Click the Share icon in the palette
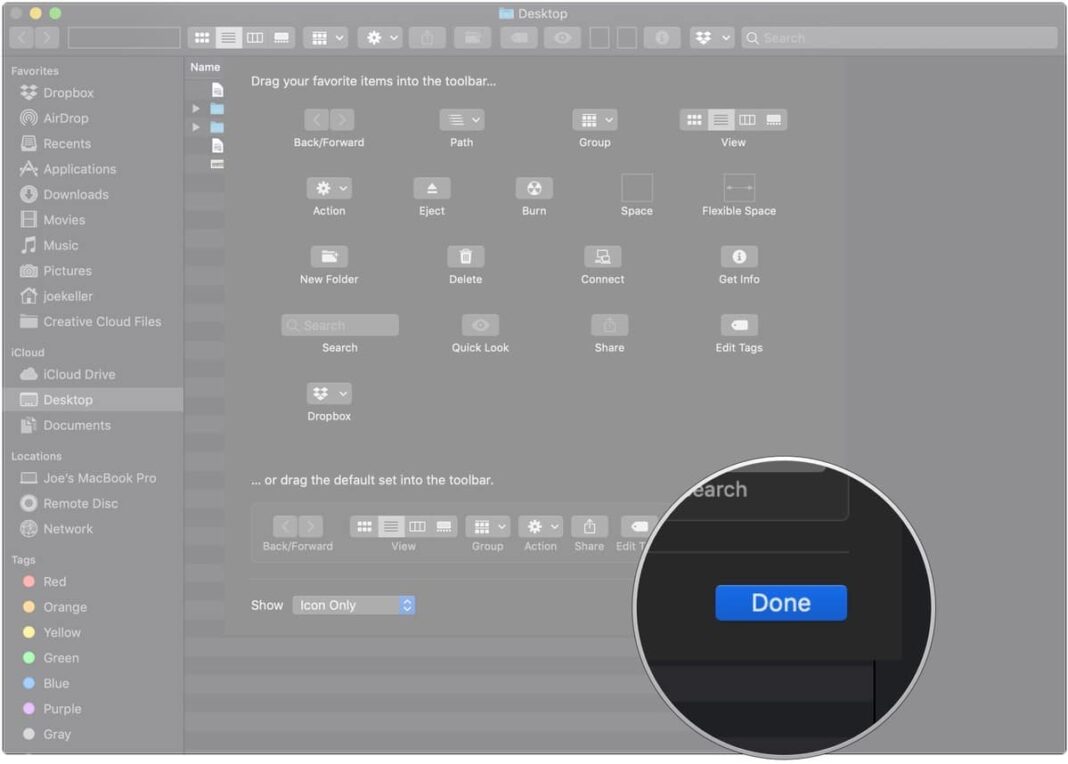This screenshot has height=764, width=1068. point(609,325)
